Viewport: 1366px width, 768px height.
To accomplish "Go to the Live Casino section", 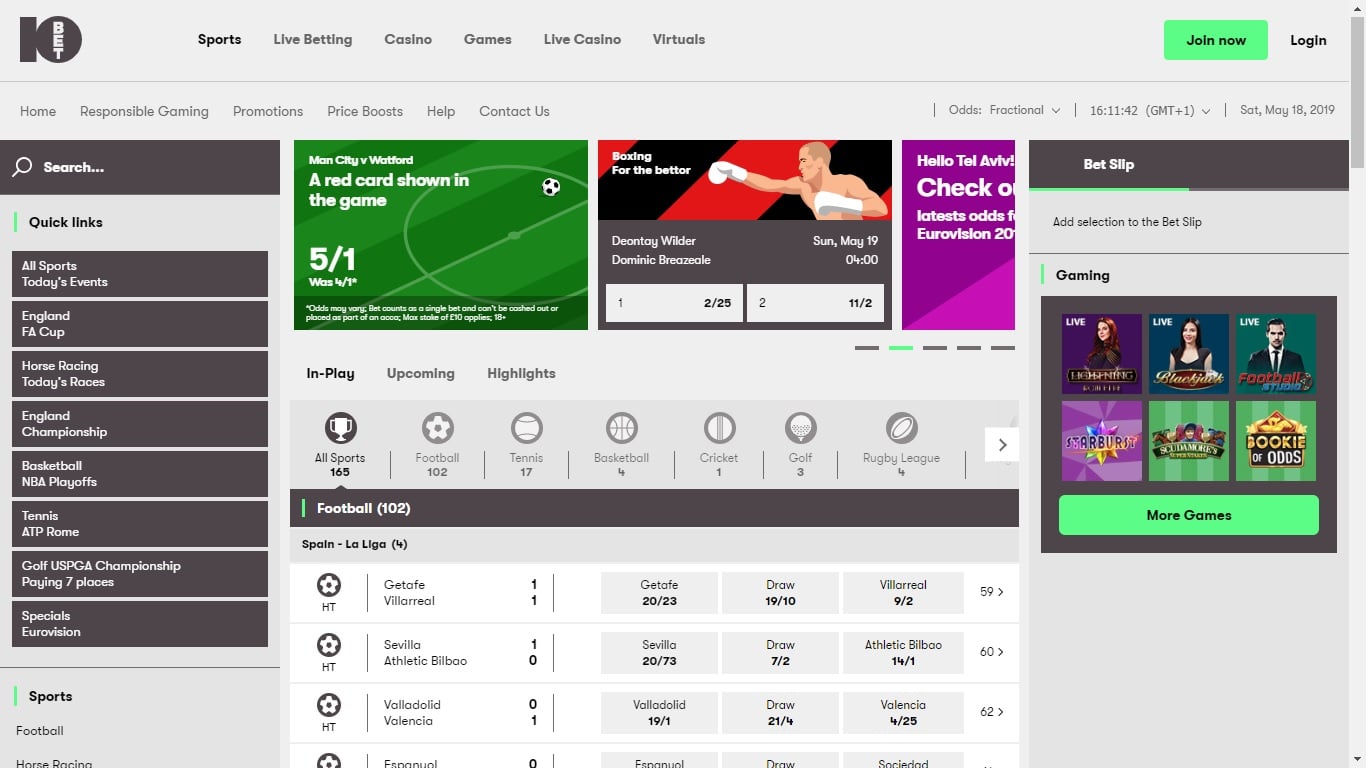I will pyautogui.click(x=582, y=40).
